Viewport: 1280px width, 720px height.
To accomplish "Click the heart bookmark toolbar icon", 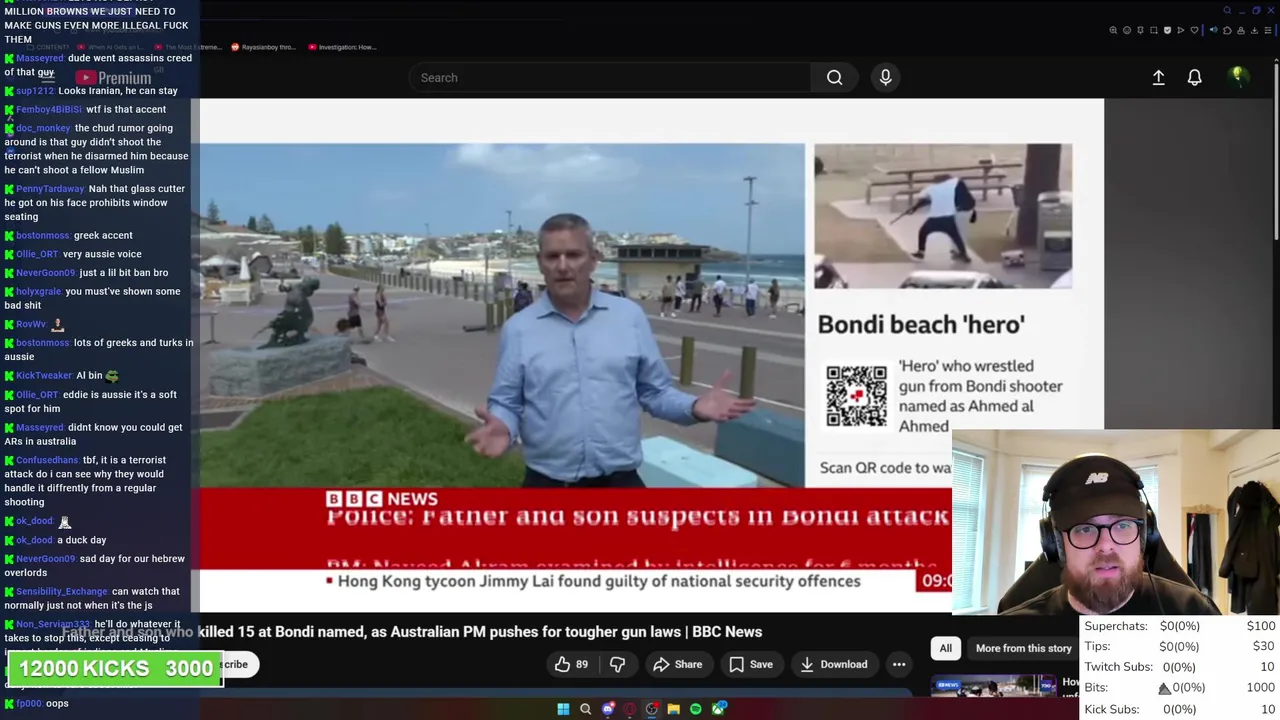I will pyautogui.click(x=1194, y=30).
